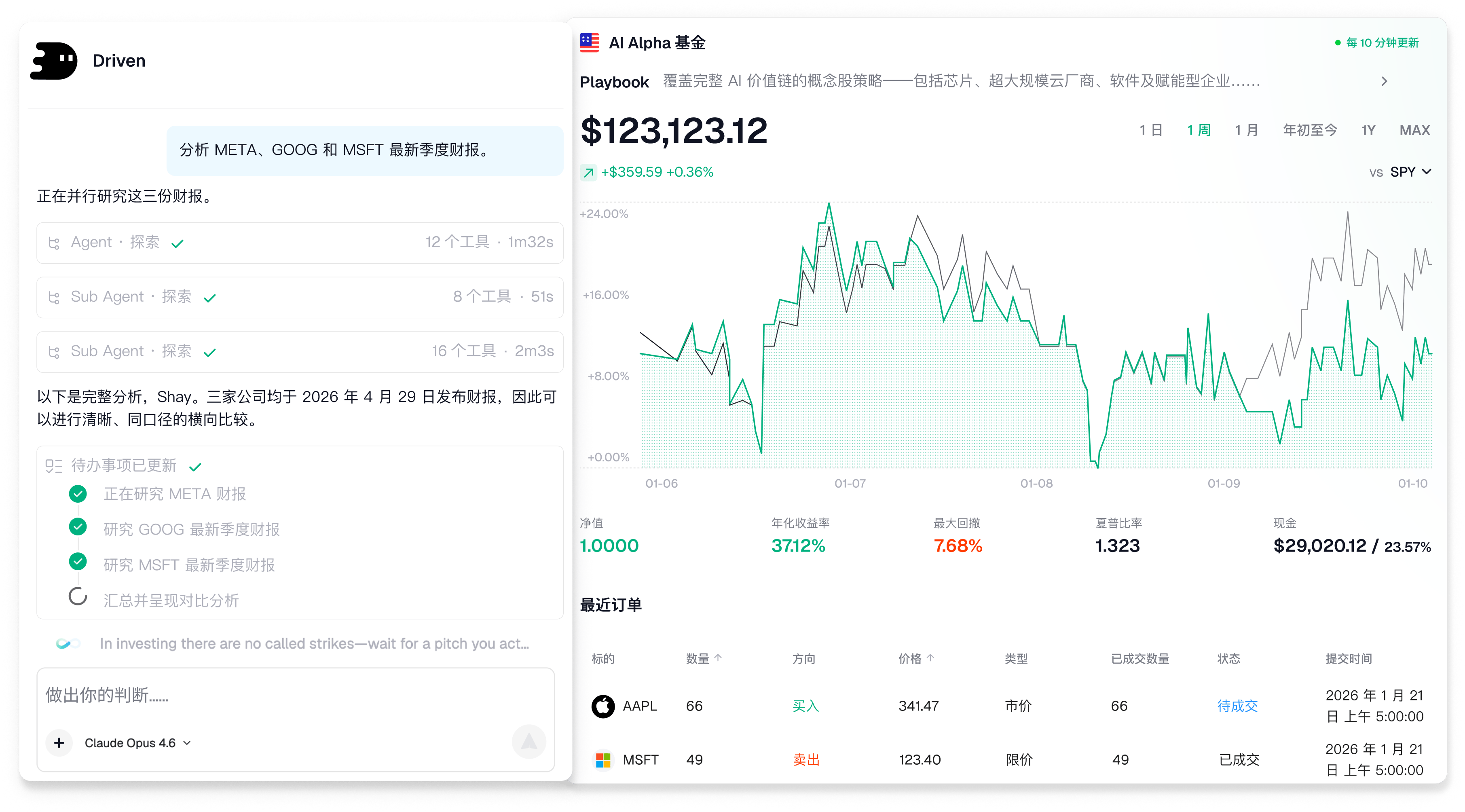Collapse the 待办事项已更新 todo list
Image resolution: width=1465 pixels, height=812 pixels.
(123, 466)
